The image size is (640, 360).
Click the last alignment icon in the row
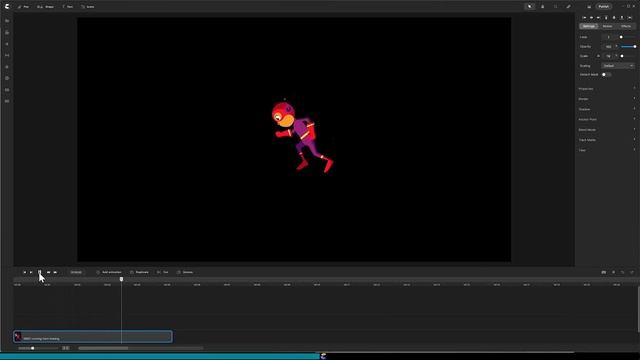(x=630, y=18)
